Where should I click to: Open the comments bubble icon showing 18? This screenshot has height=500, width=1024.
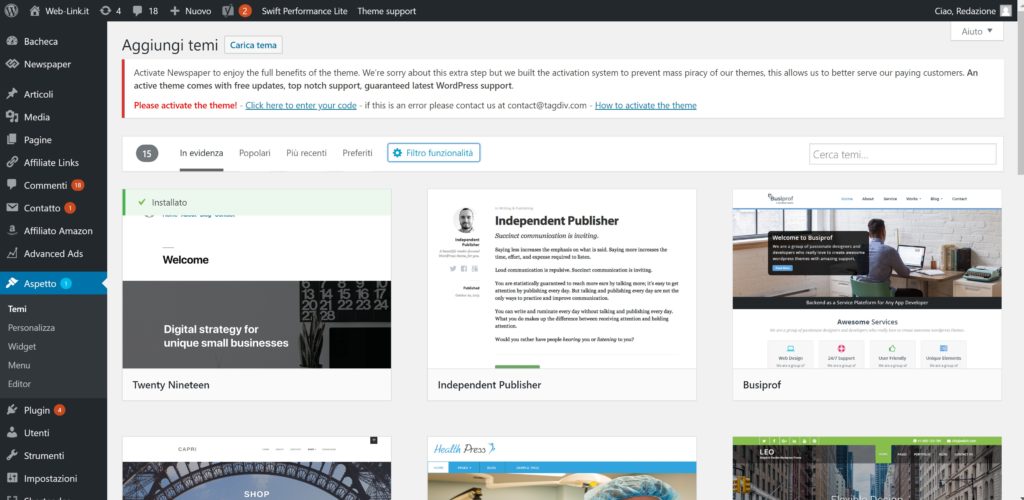(x=138, y=11)
